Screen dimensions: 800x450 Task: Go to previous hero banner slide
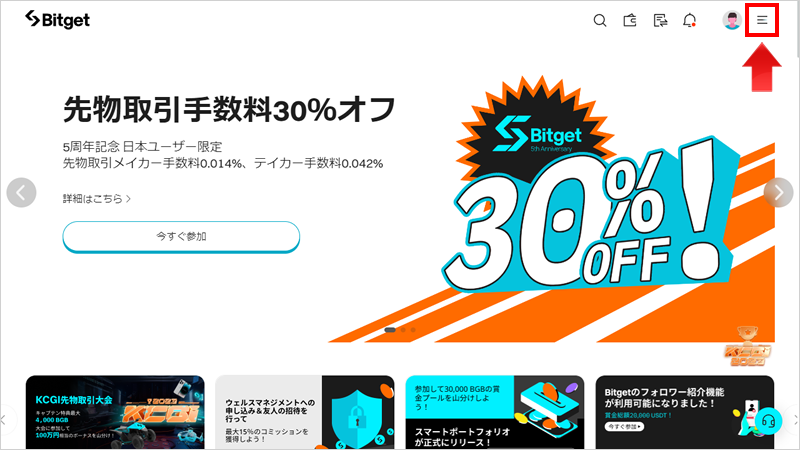[x=21, y=192]
